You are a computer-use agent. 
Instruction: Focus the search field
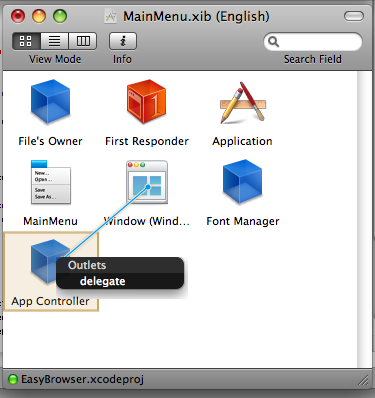coord(313,42)
